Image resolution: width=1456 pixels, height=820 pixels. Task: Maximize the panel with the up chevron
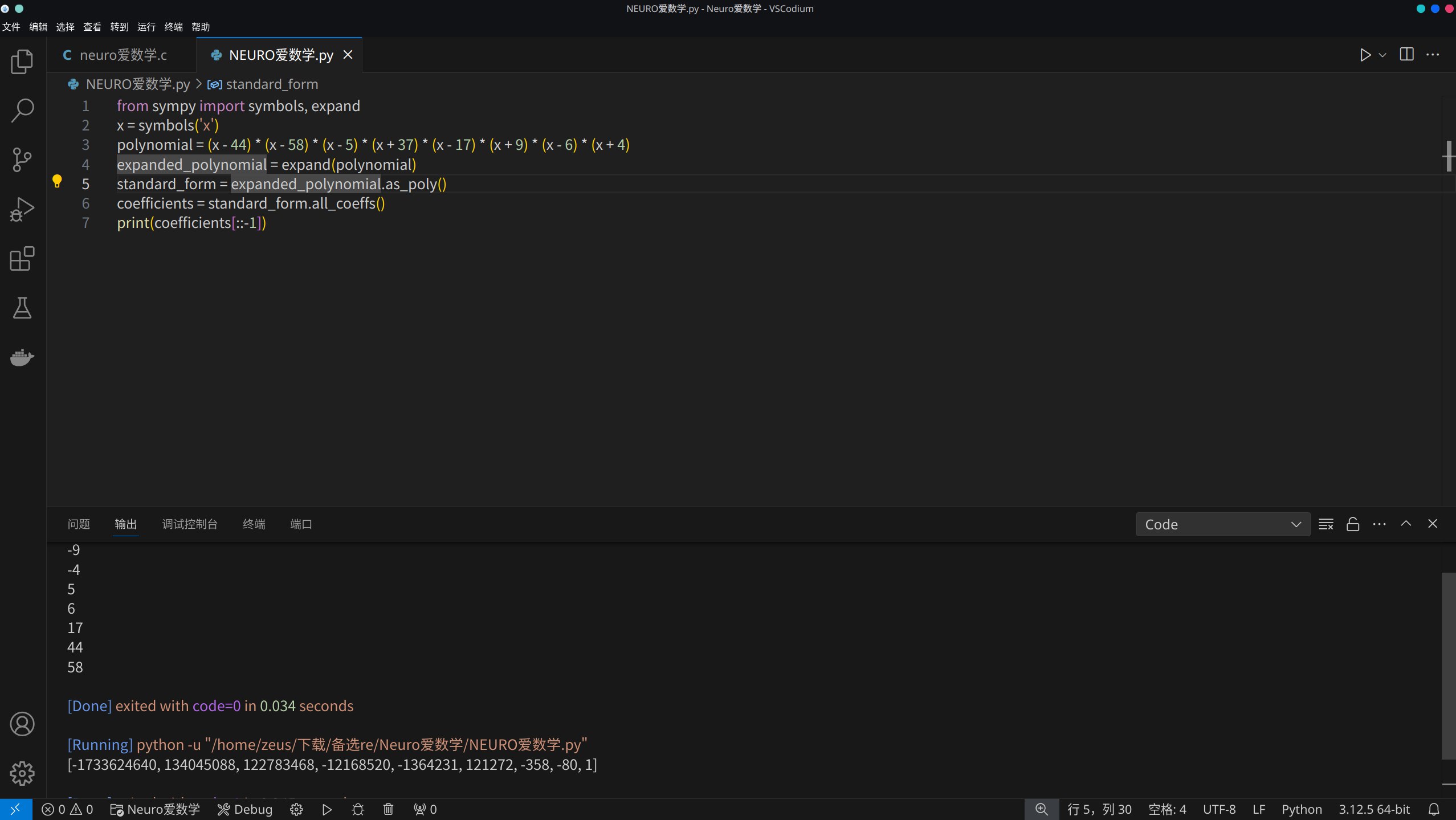point(1405,524)
